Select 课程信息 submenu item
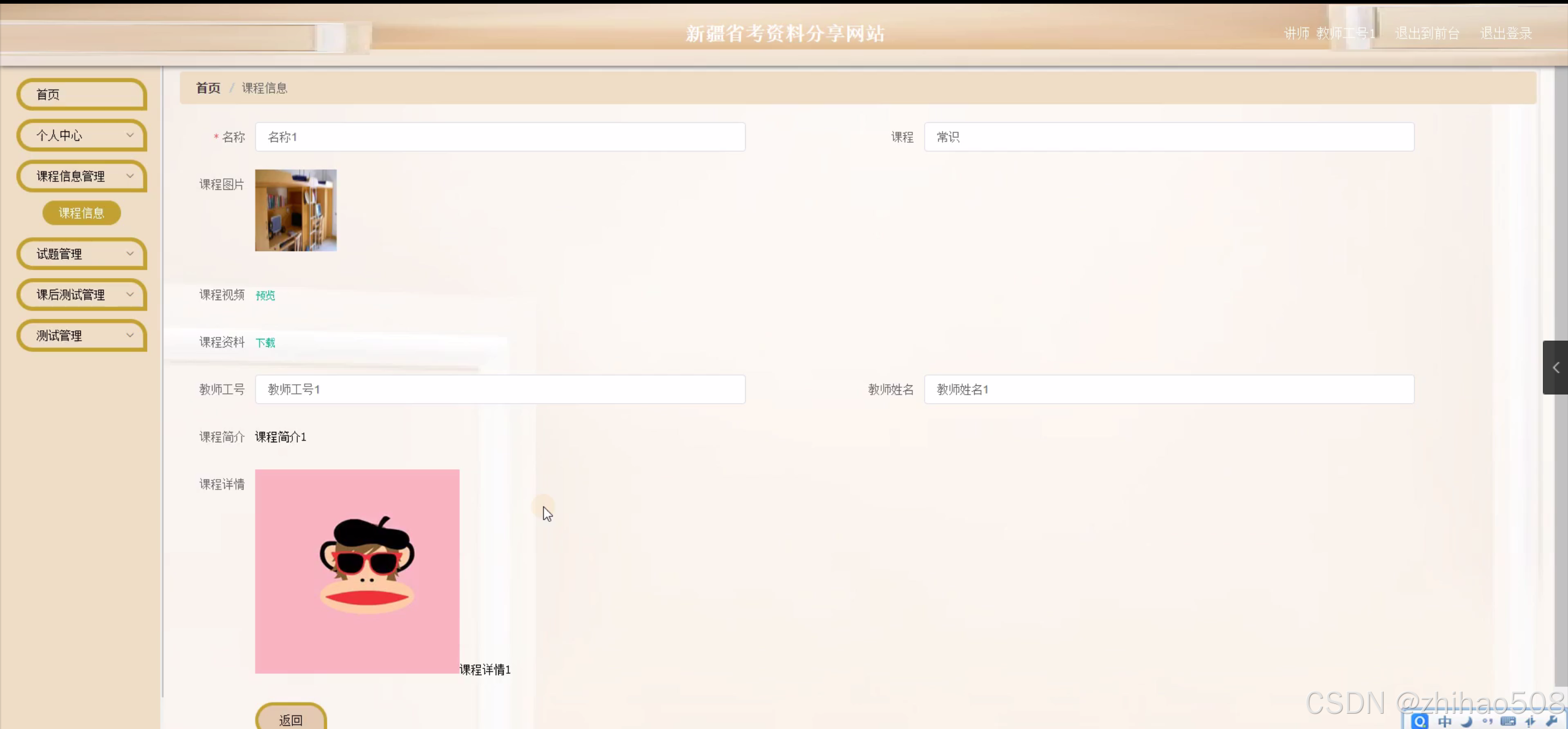Image resolution: width=1568 pixels, height=729 pixels. pos(81,213)
